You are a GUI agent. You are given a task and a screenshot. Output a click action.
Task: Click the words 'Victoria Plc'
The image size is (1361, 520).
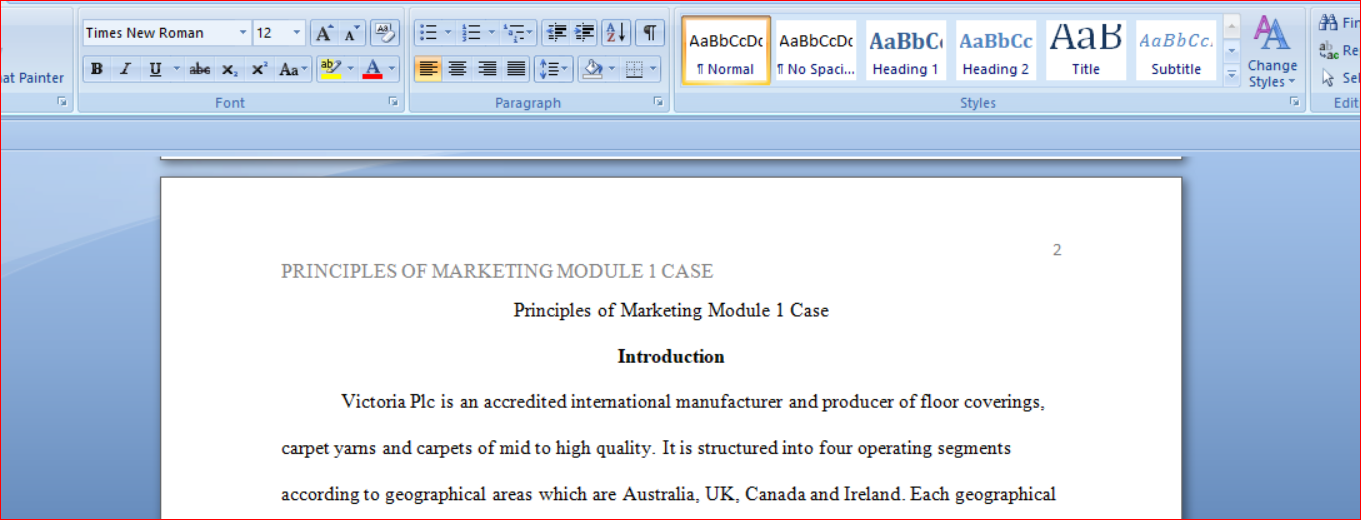coord(387,402)
